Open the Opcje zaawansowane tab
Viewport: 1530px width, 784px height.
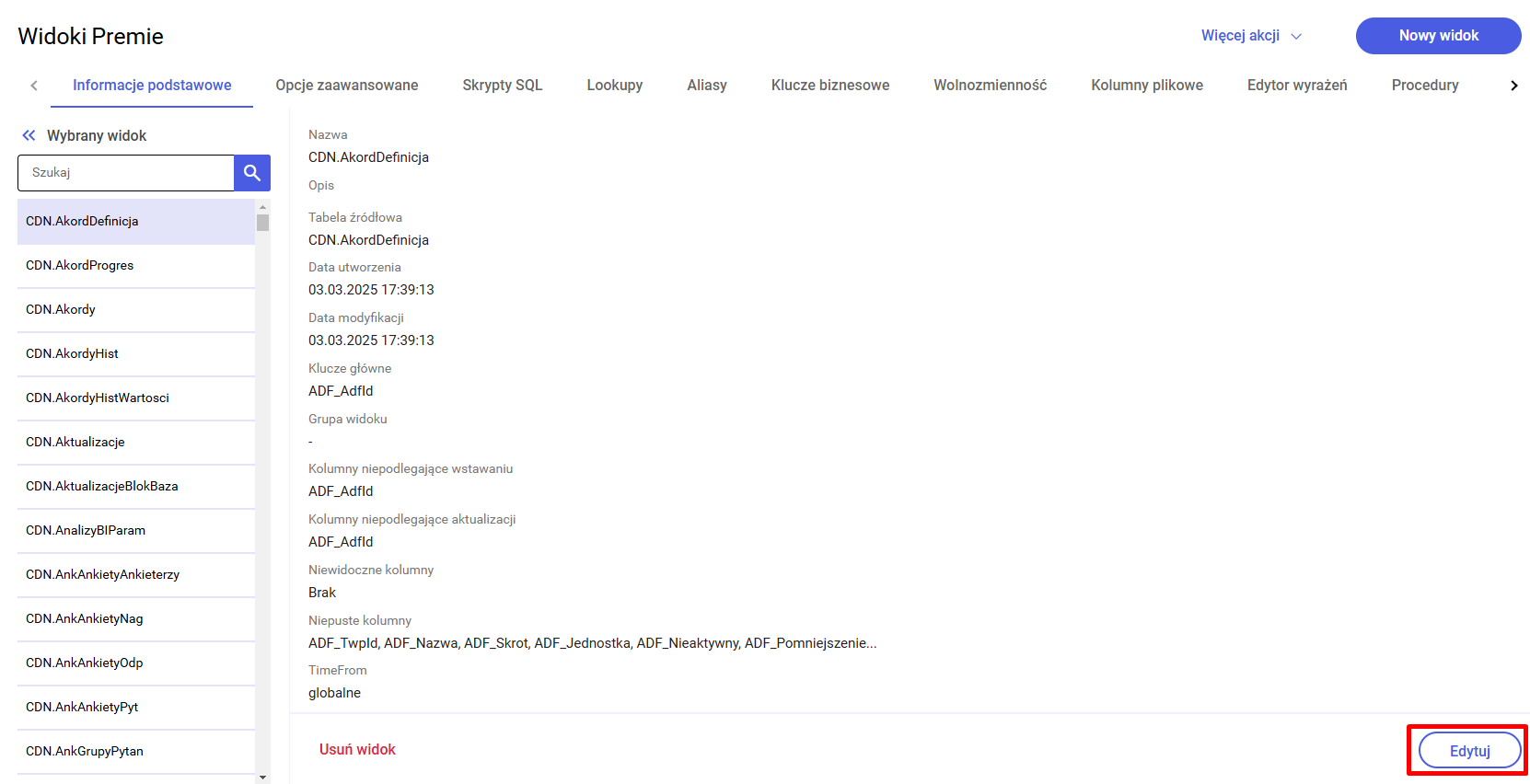[347, 86]
